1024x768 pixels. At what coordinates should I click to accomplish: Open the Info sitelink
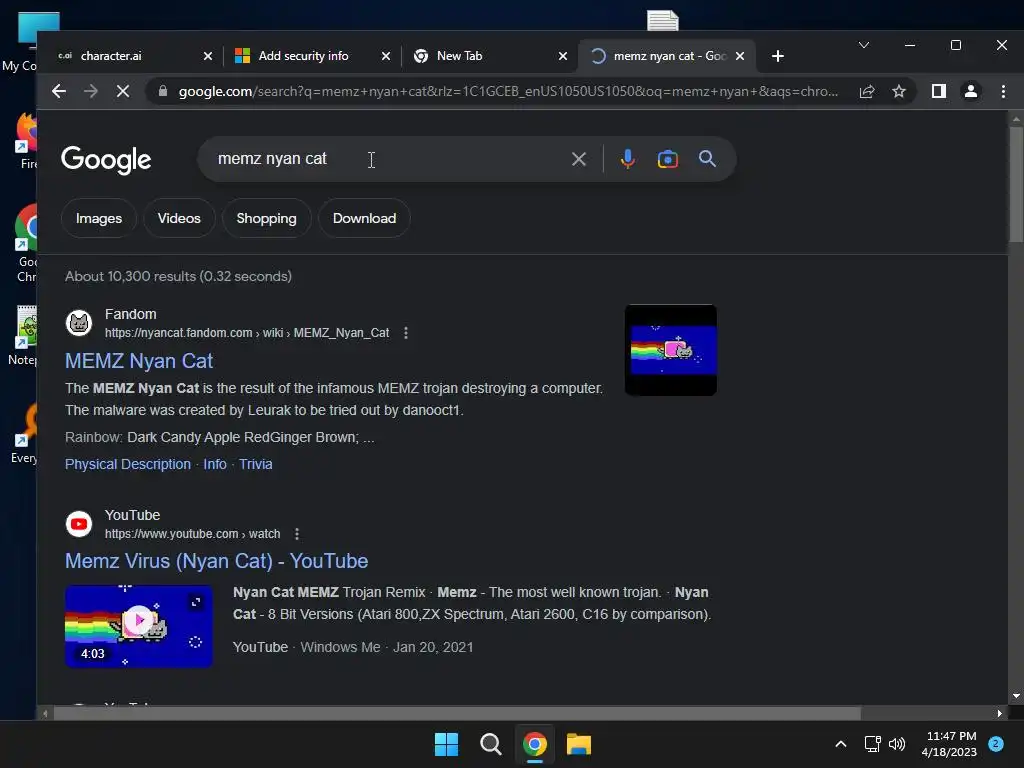215,464
